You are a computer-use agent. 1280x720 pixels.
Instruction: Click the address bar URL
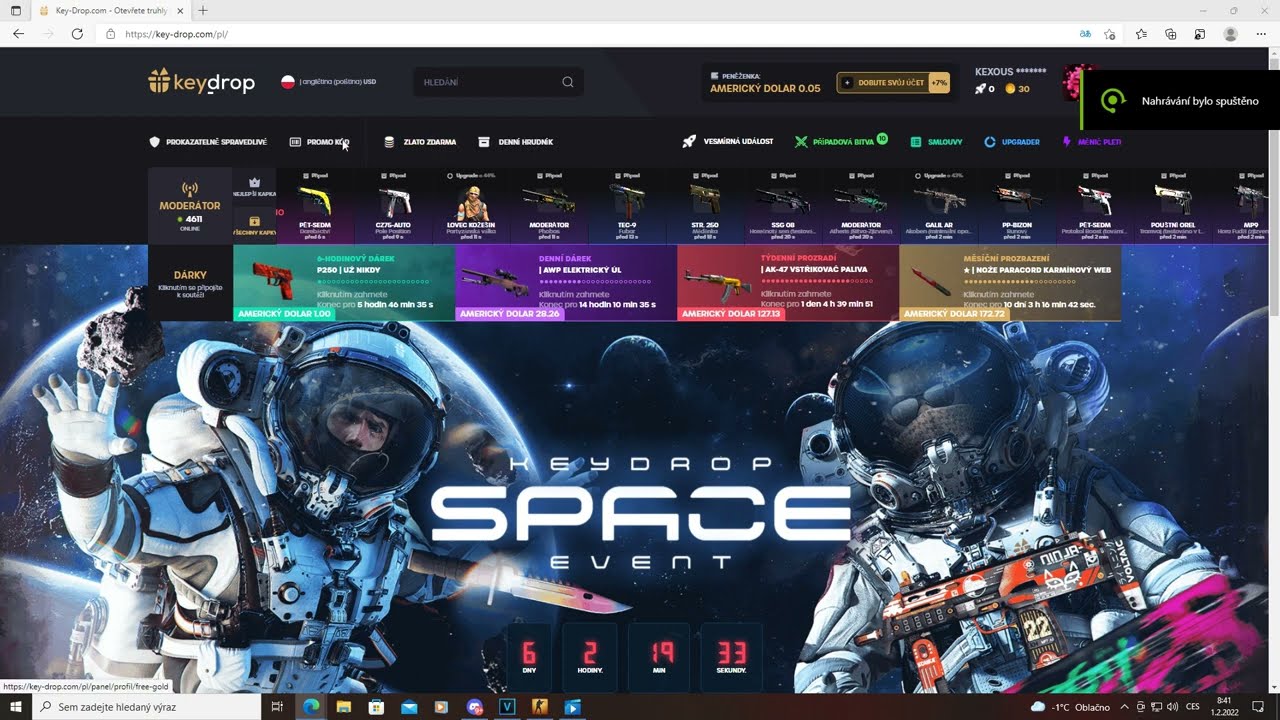[177, 34]
